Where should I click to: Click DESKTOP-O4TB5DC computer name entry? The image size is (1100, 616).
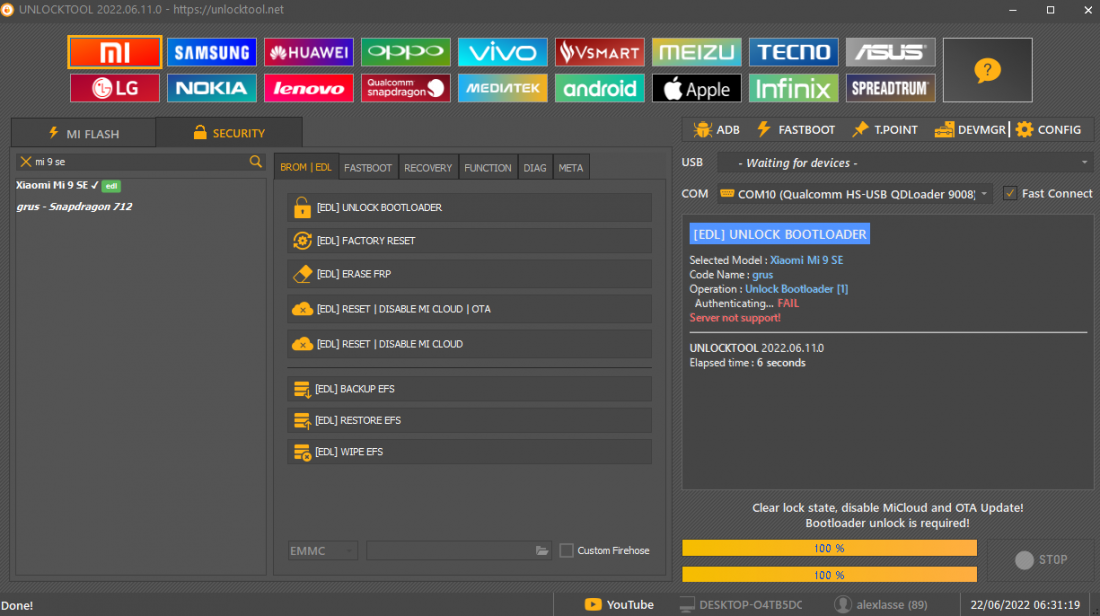pyautogui.click(x=741, y=605)
